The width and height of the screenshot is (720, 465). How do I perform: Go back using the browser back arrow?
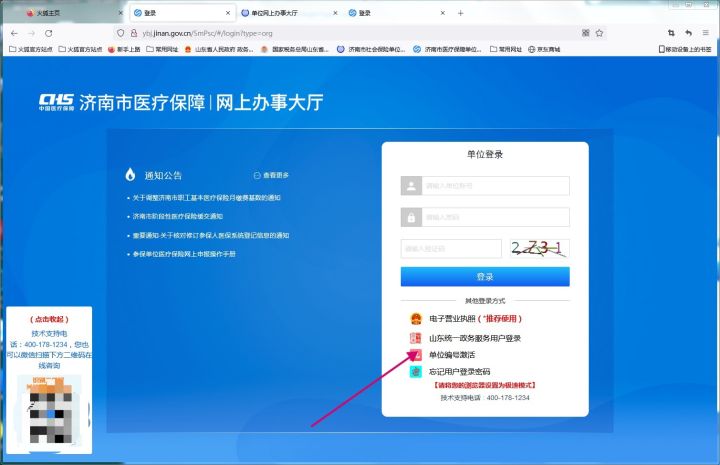[14, 33]
